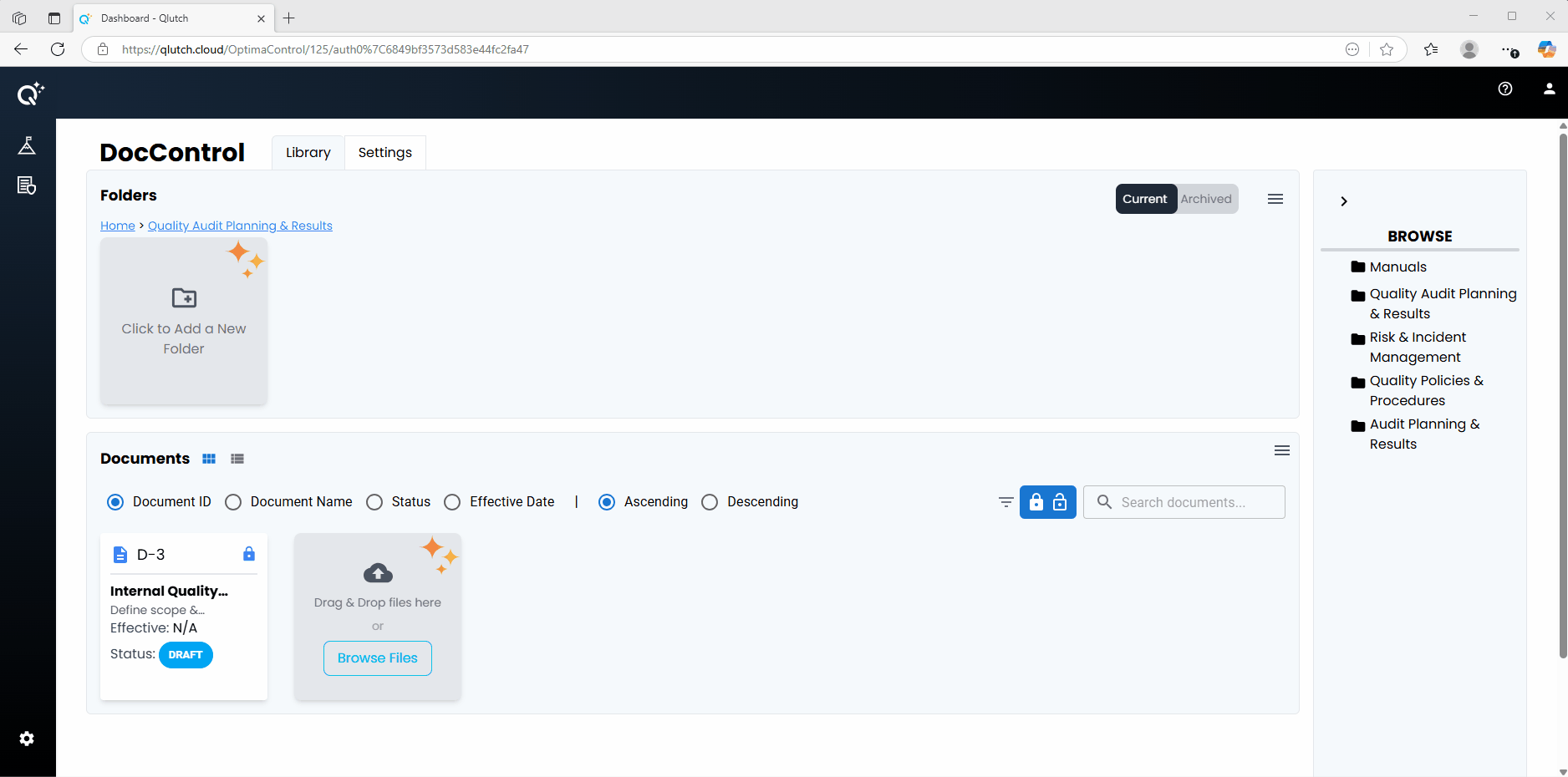
Task: Select Descending sort order
Action: (x=710, y=502)
